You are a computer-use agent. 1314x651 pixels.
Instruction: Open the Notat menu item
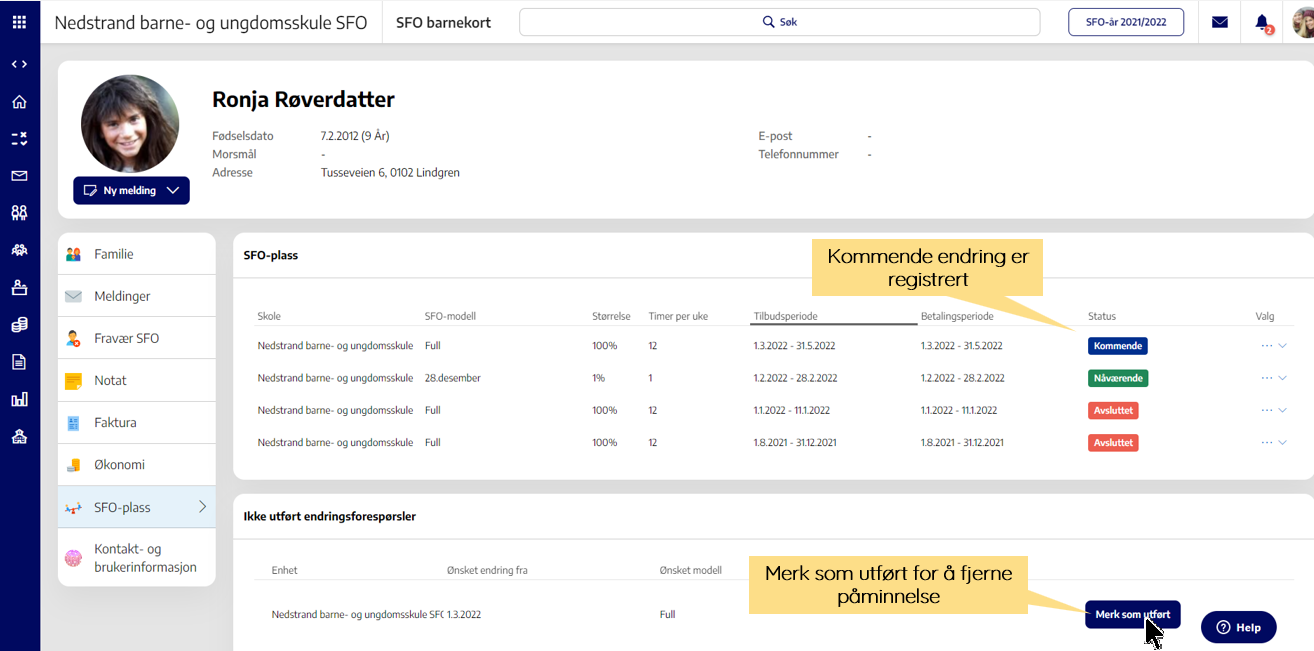[x=137, y=380]
